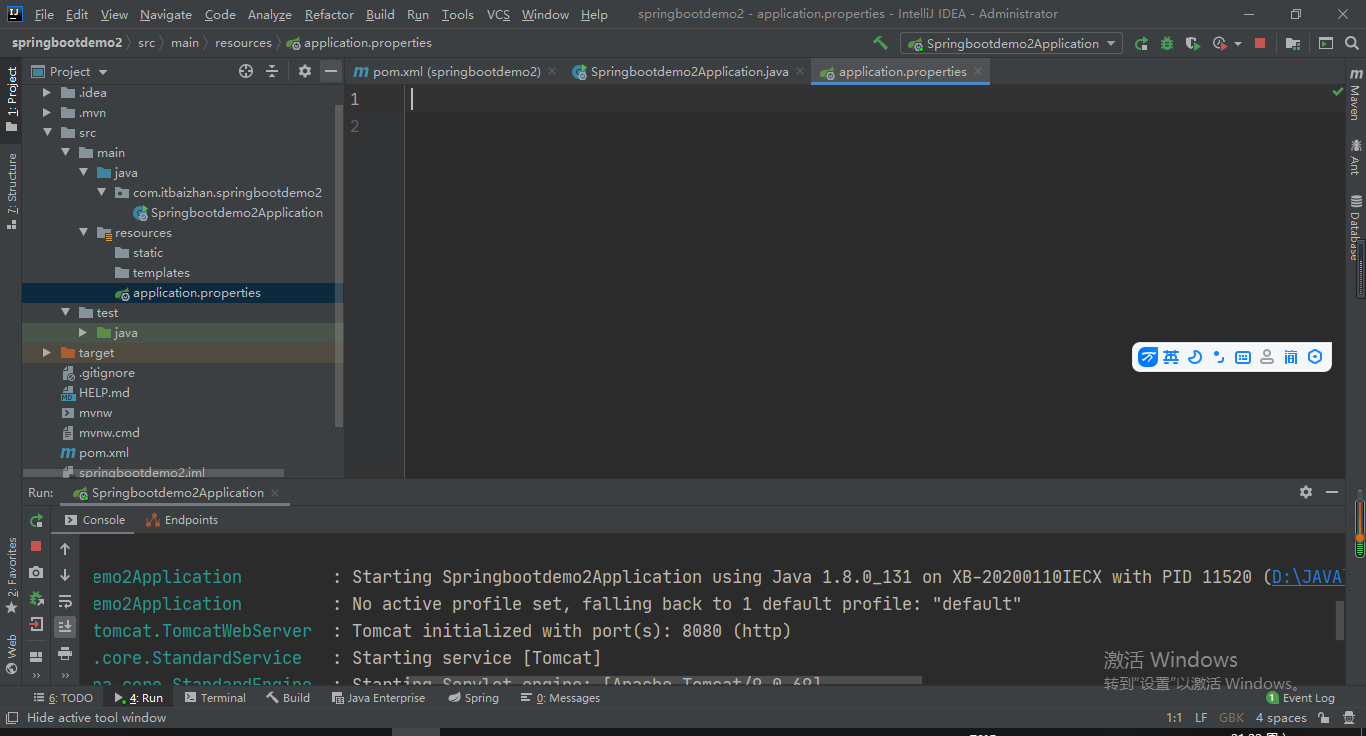This screenshot has width=1366, height=736.
Task: Attach debugger icon in Run panel
Action: (36, 598)
